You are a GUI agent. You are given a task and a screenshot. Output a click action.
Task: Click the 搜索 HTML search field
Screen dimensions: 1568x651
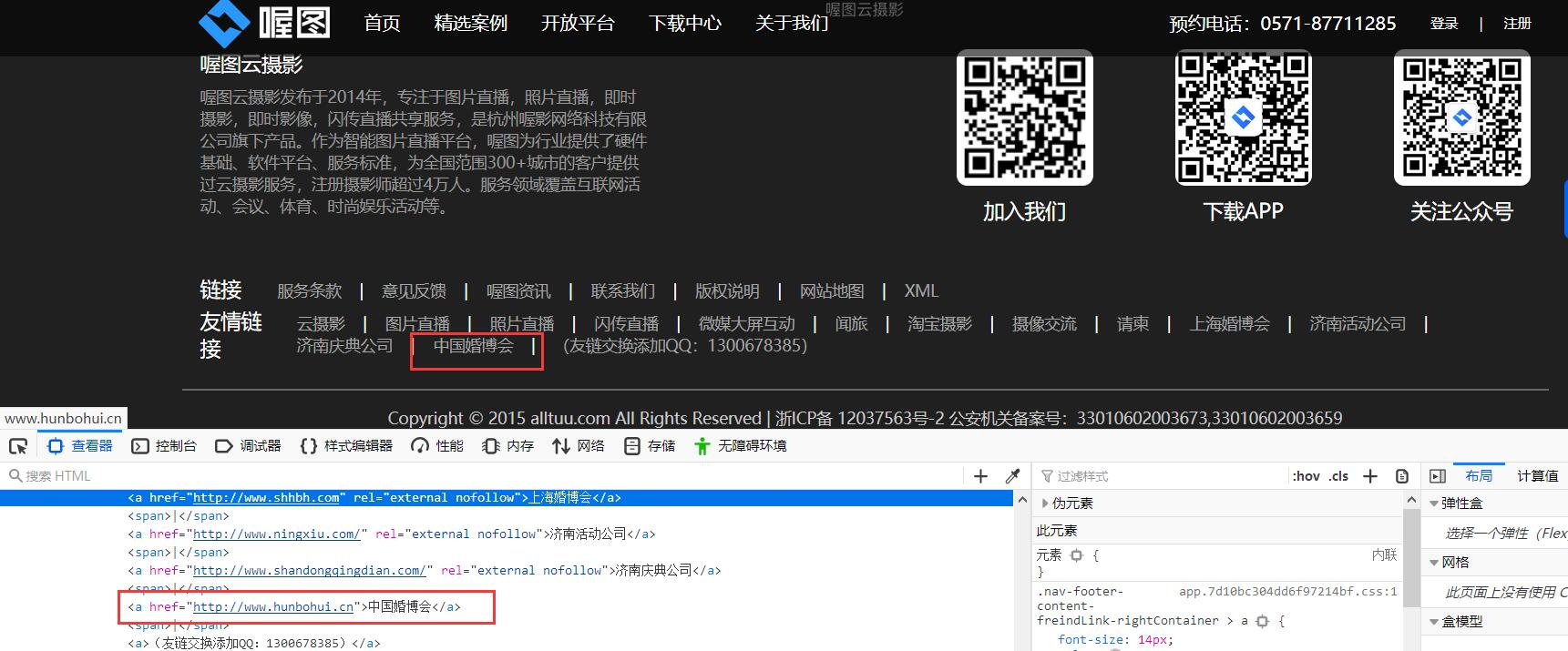483,476
